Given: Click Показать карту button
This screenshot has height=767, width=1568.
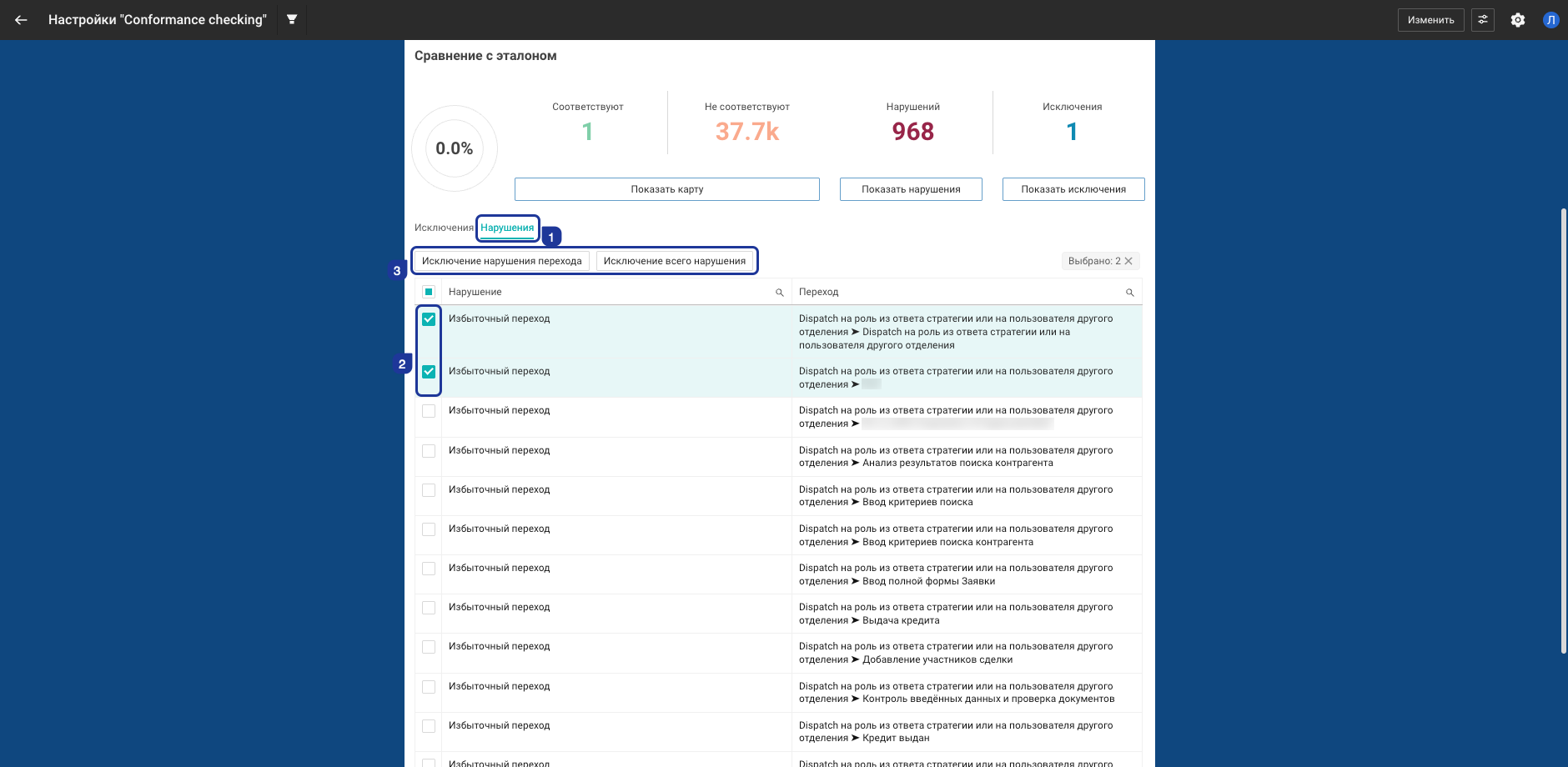Looking at the screenshot, I should pyautogui.click(x=666, y=189).
